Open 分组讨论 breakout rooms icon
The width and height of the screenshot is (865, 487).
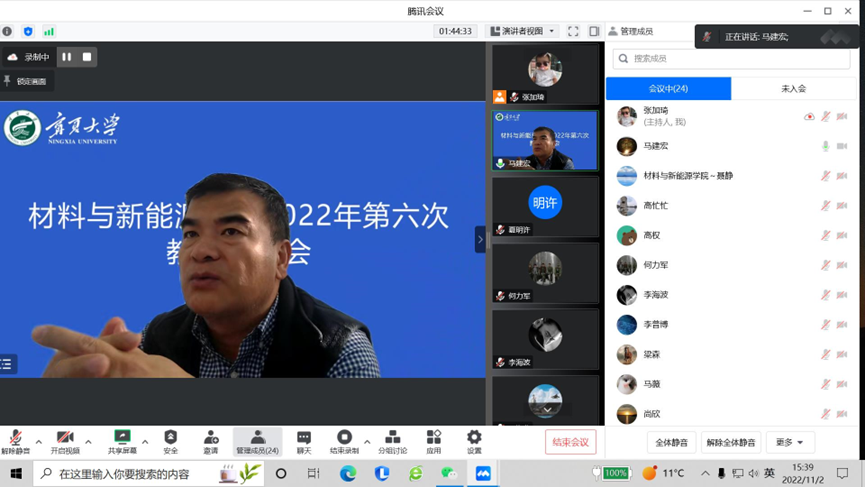click(x=392, y=438)
